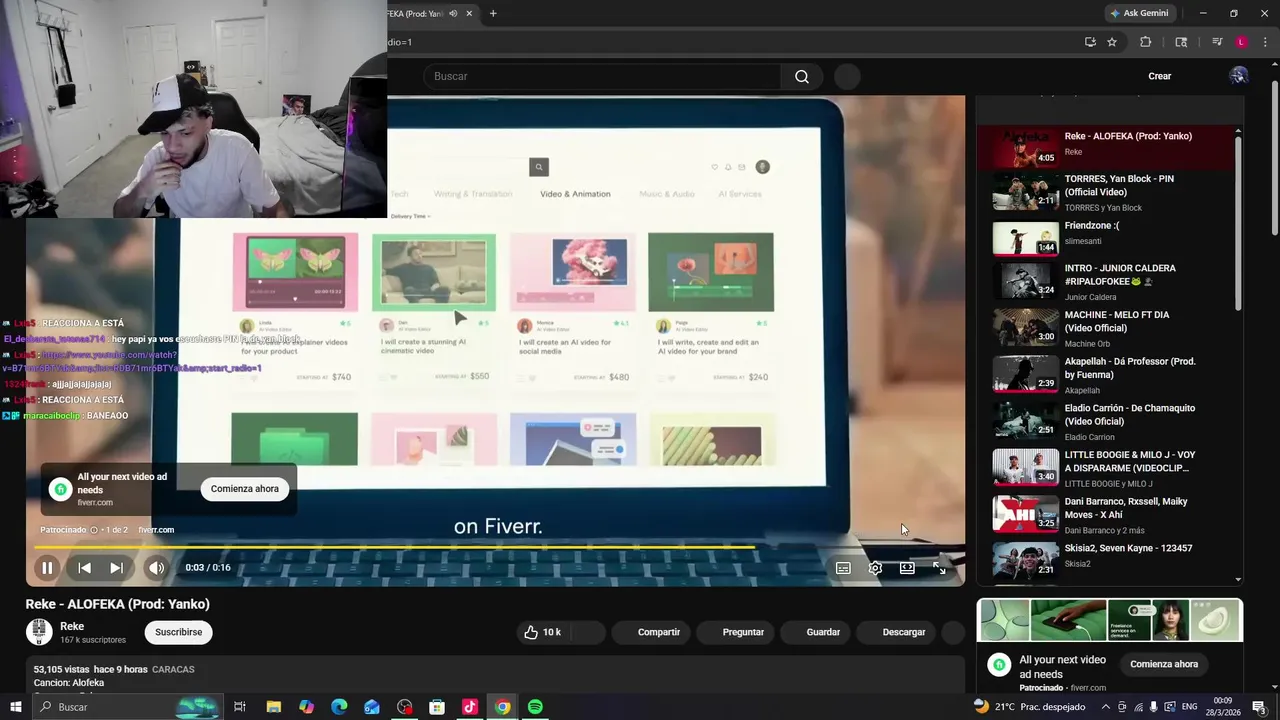The image size is (1280, 720).
Task: Click the install/cast icon in address bar
Action: [1090, 42]
